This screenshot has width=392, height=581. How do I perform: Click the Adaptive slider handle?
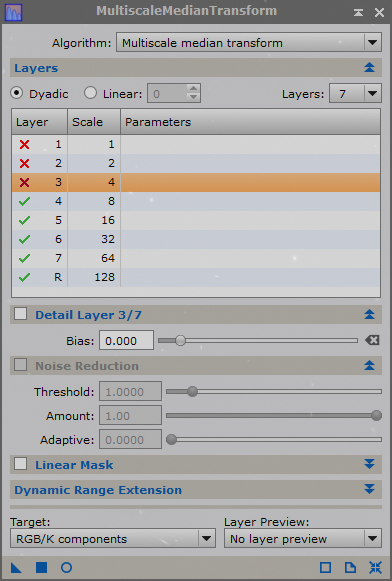[x=171, y=439]
